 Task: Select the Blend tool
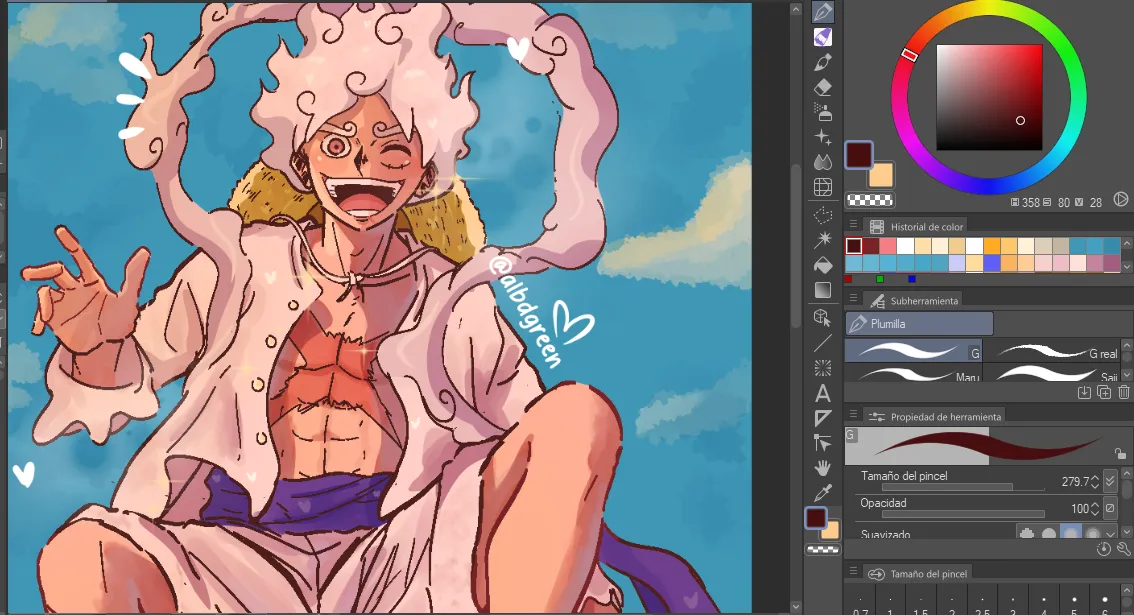(822, 162)
